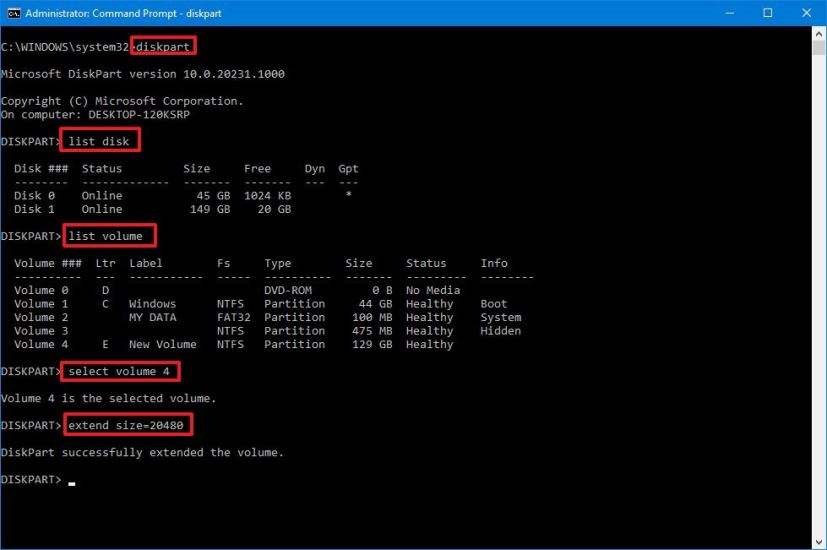Click the '100 MB' volume size
The width and height of the screenshot is (827, 550).
tap(372, 317)
